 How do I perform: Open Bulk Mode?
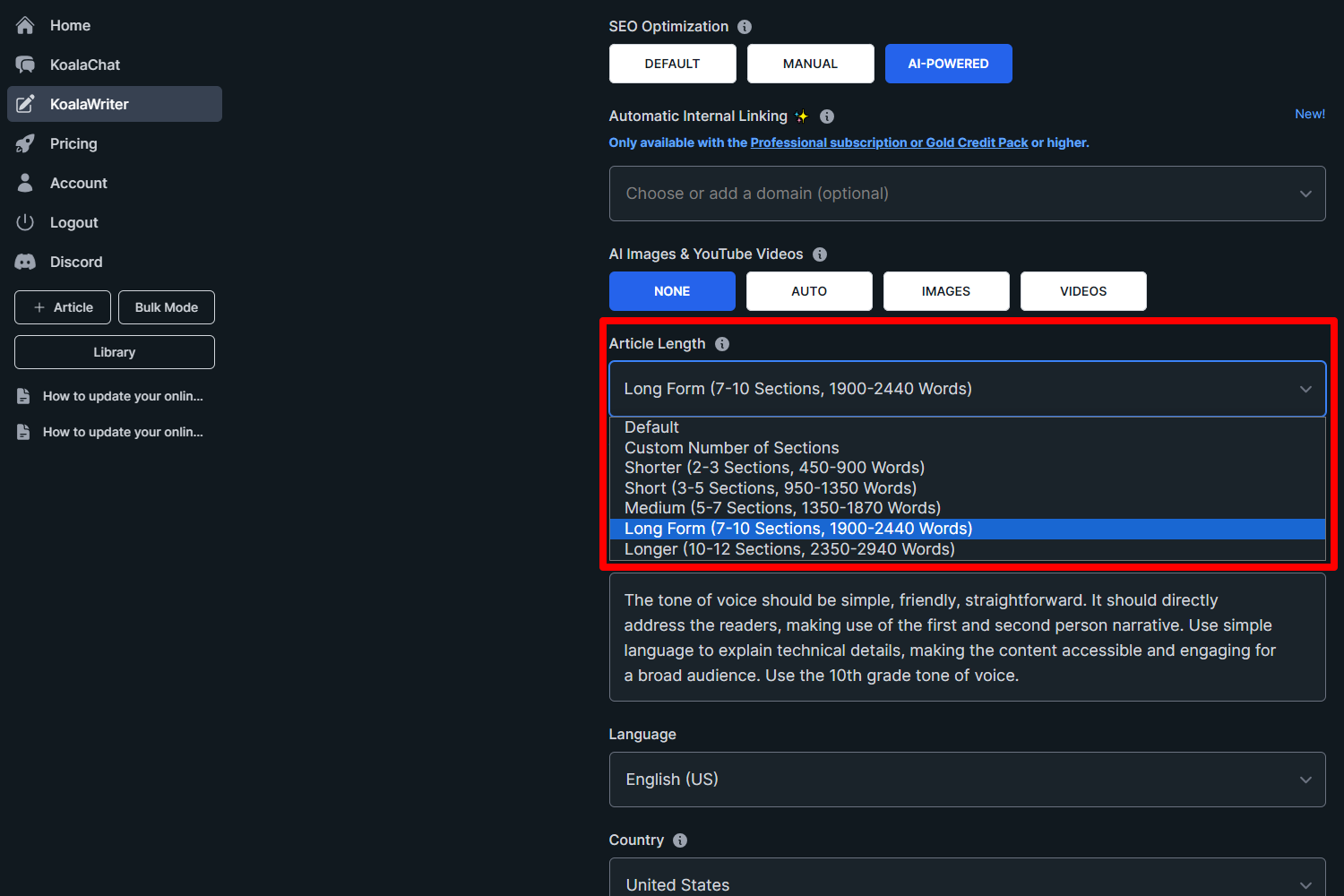(166, 306)
